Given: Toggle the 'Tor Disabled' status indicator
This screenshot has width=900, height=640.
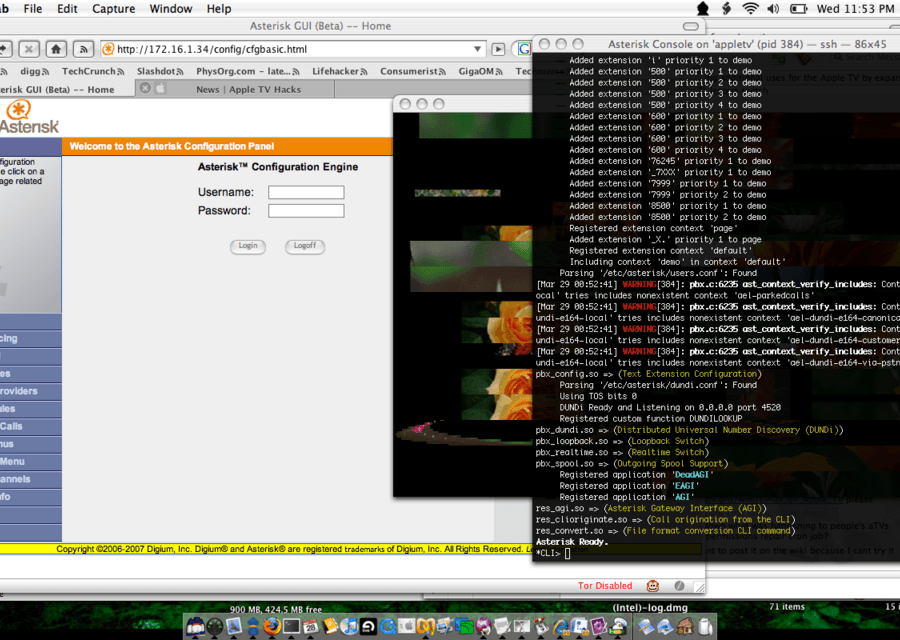Looking at the screenshot, I should point(604,586).
